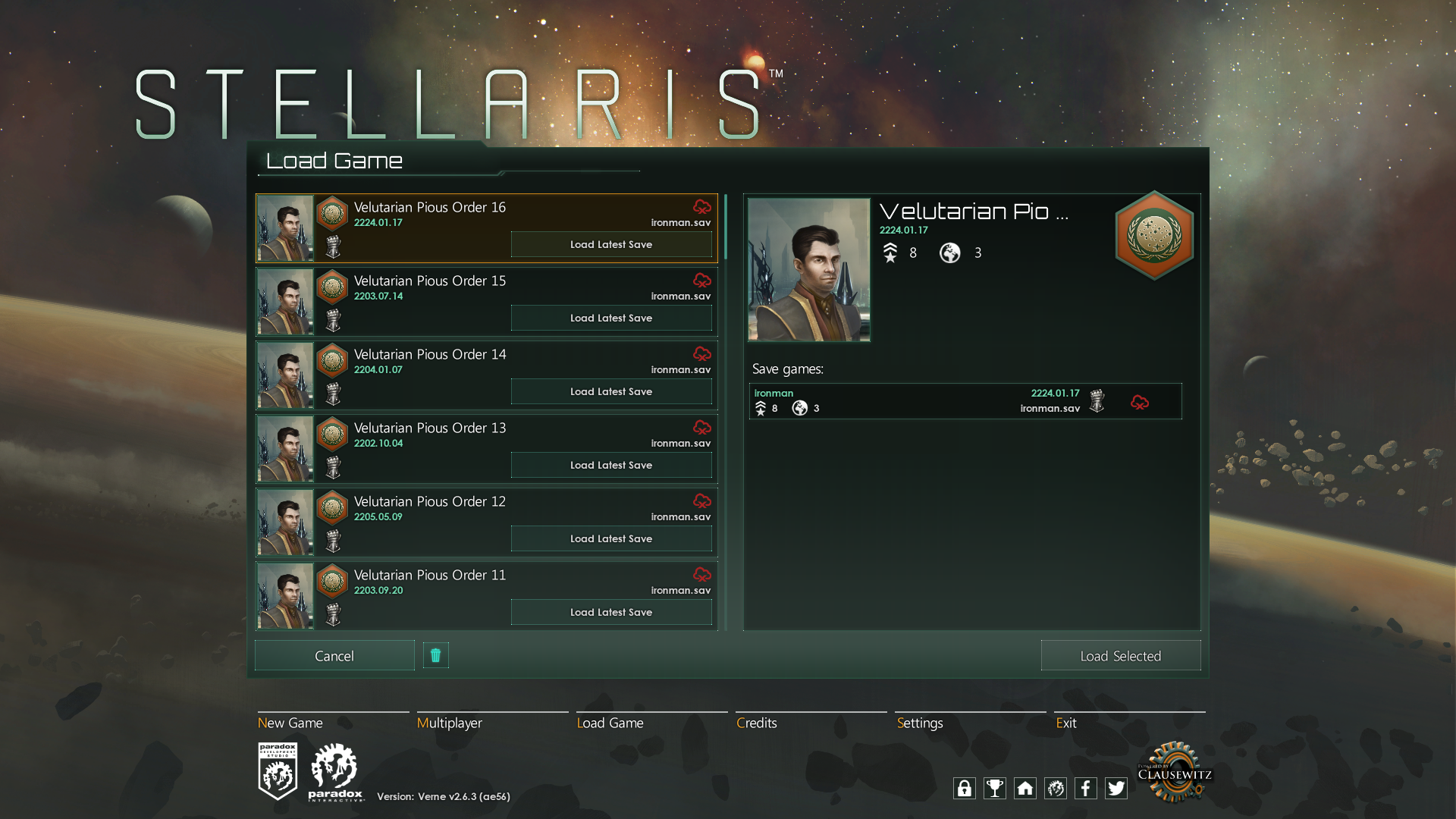Click ironman gauntlet icon on Order 15
1456x819 pixels.
point(333,320)
